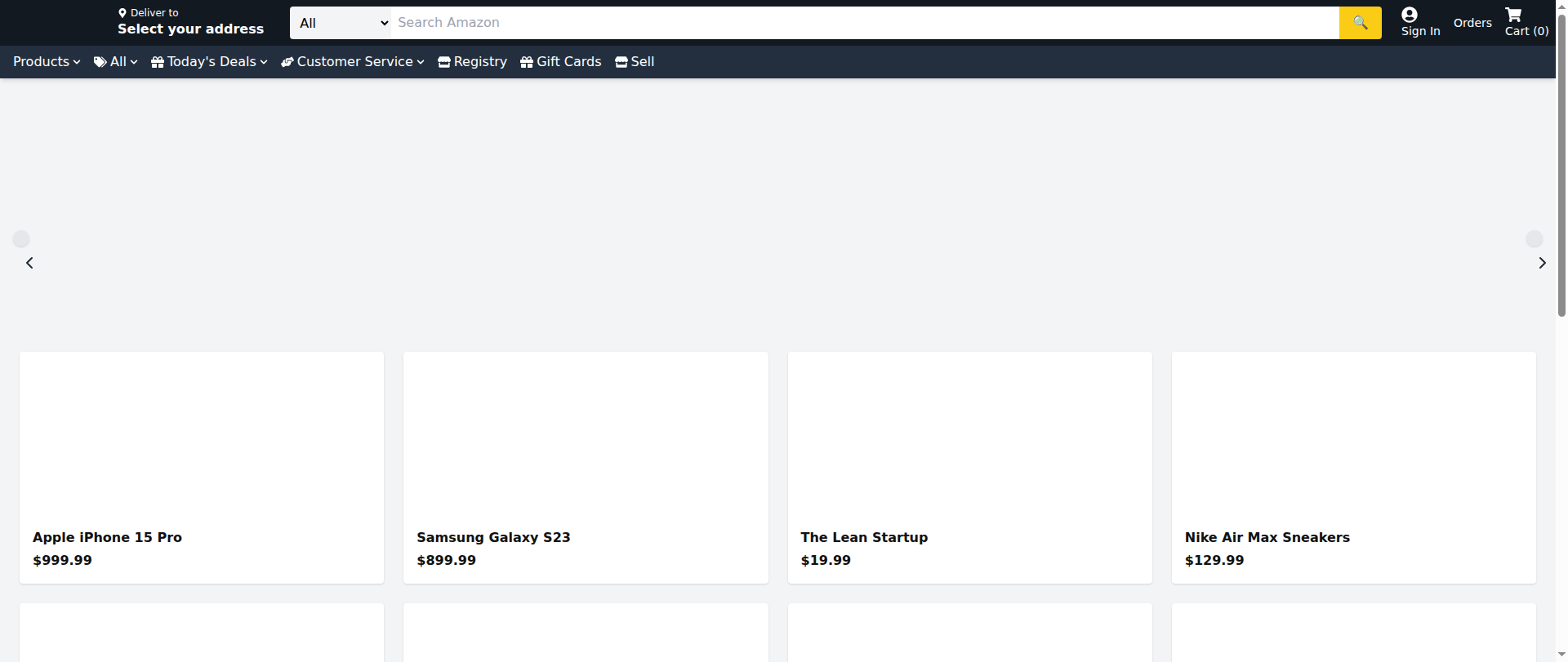1568x662 pixels.
Task: Go to the Orders page
Action: point(1472,23)
